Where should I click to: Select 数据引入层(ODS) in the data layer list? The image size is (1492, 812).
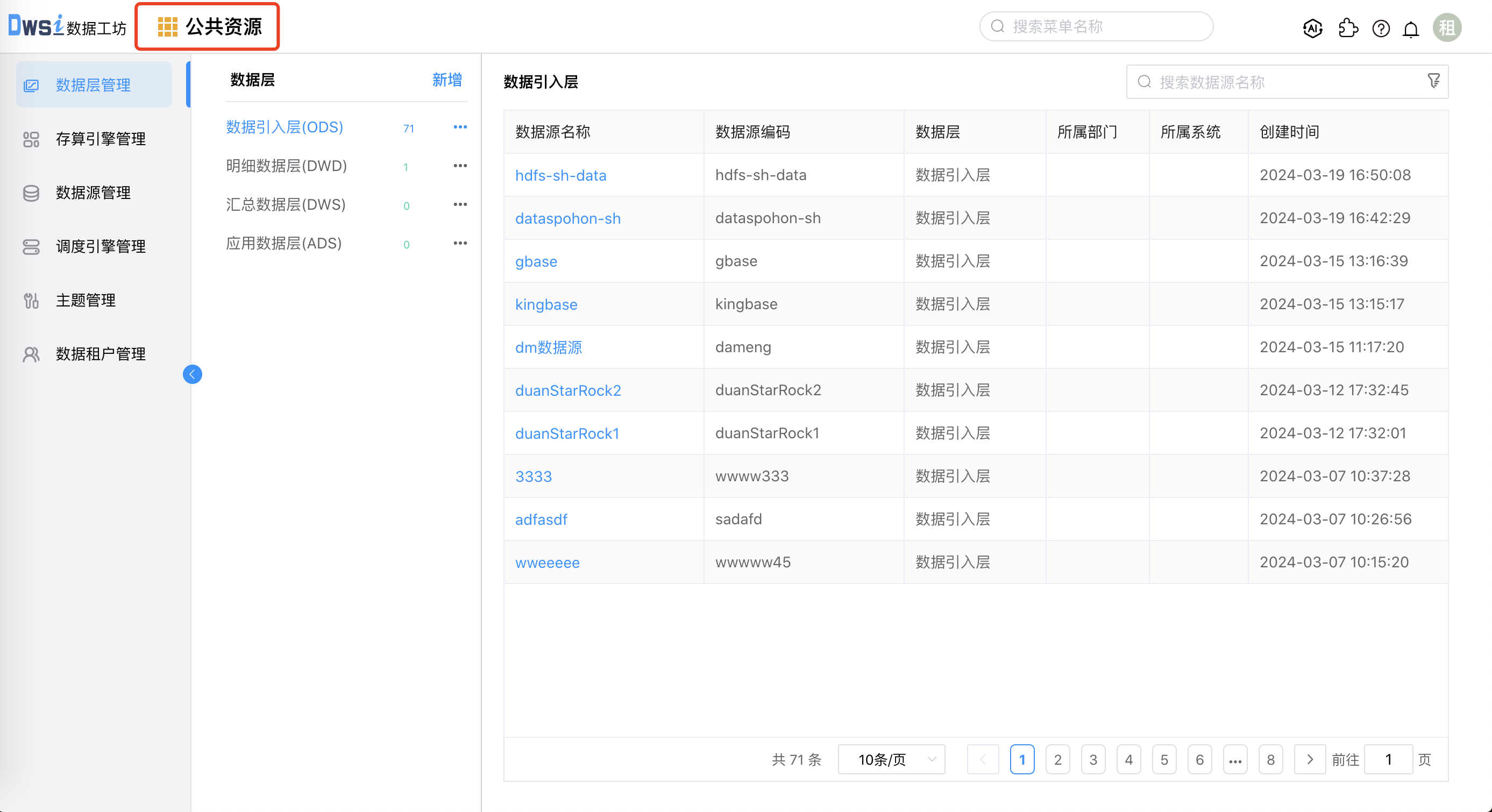pyautogui.click(x=284, y=127)
